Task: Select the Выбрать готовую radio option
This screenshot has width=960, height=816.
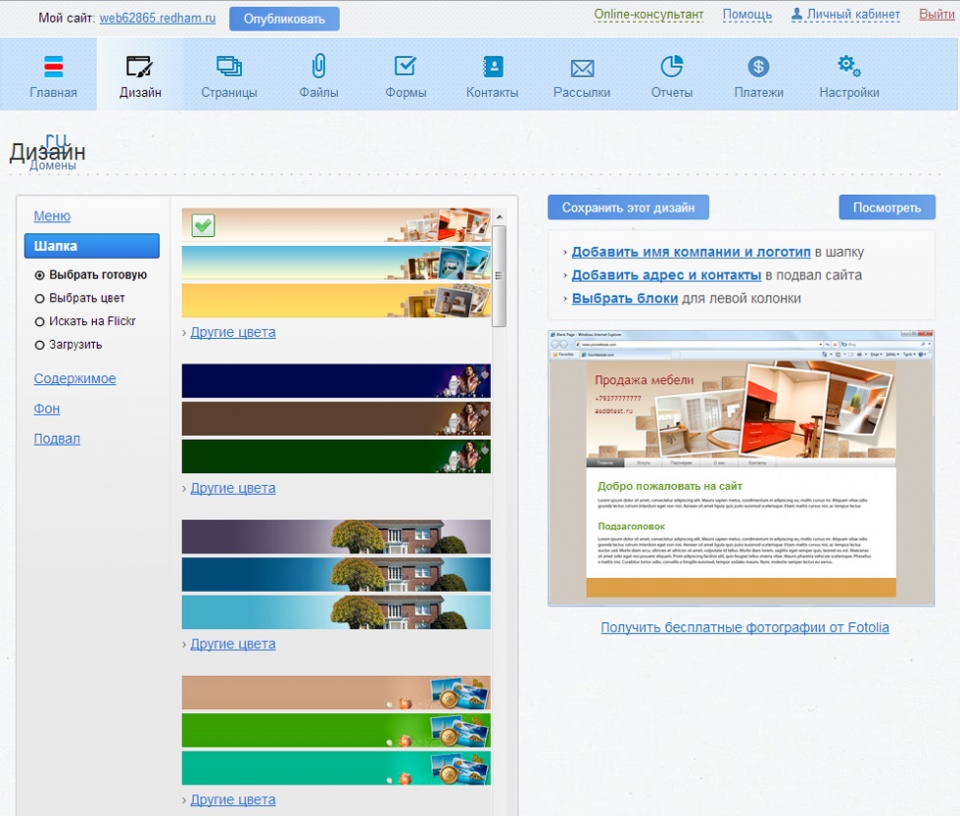Action: 40,275
